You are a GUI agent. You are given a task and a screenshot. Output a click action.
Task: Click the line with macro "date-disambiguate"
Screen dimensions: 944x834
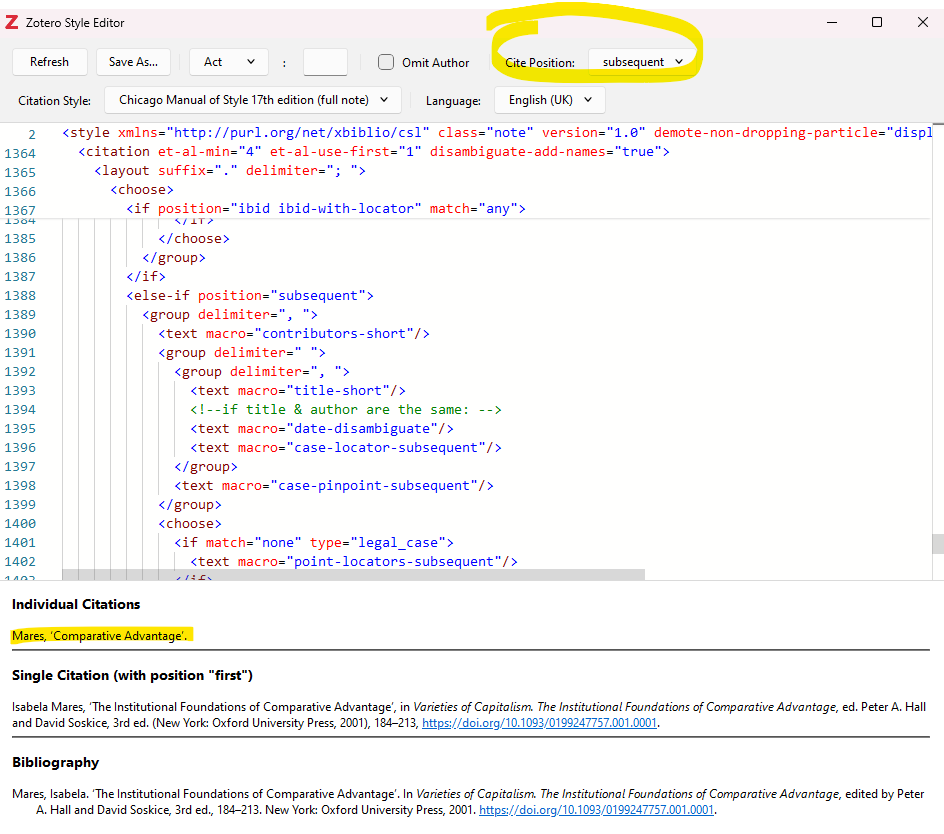tap(322, 429)
